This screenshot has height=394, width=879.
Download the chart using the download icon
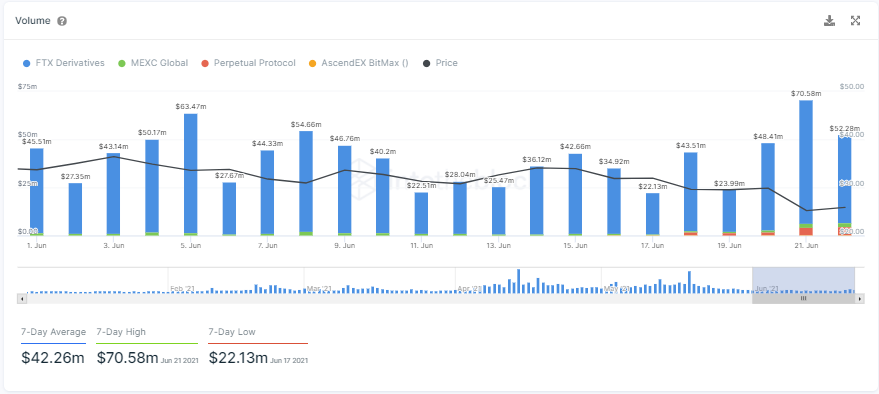[x=829, y=21]
